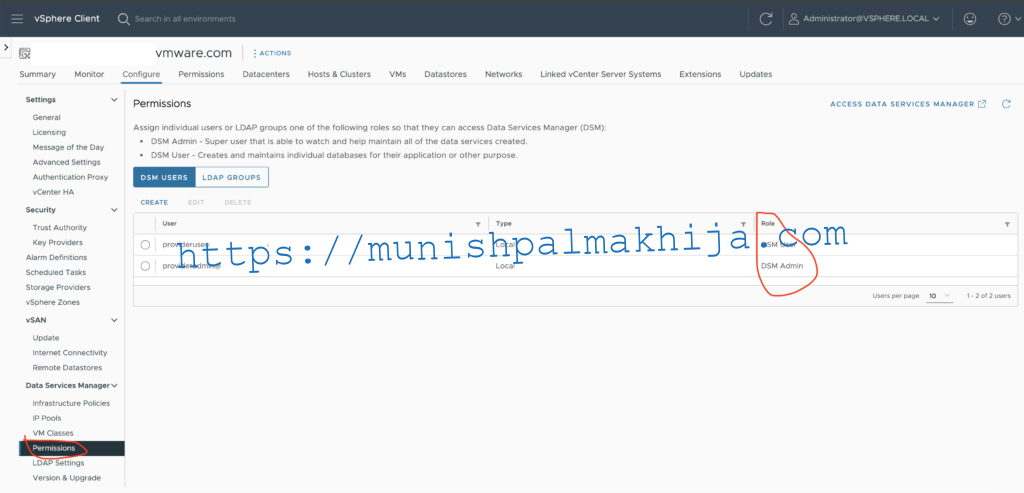The height and width of the screenshot is (493, 1024).
Task: Open the feedback smiley icon
Action: [970, 19]
